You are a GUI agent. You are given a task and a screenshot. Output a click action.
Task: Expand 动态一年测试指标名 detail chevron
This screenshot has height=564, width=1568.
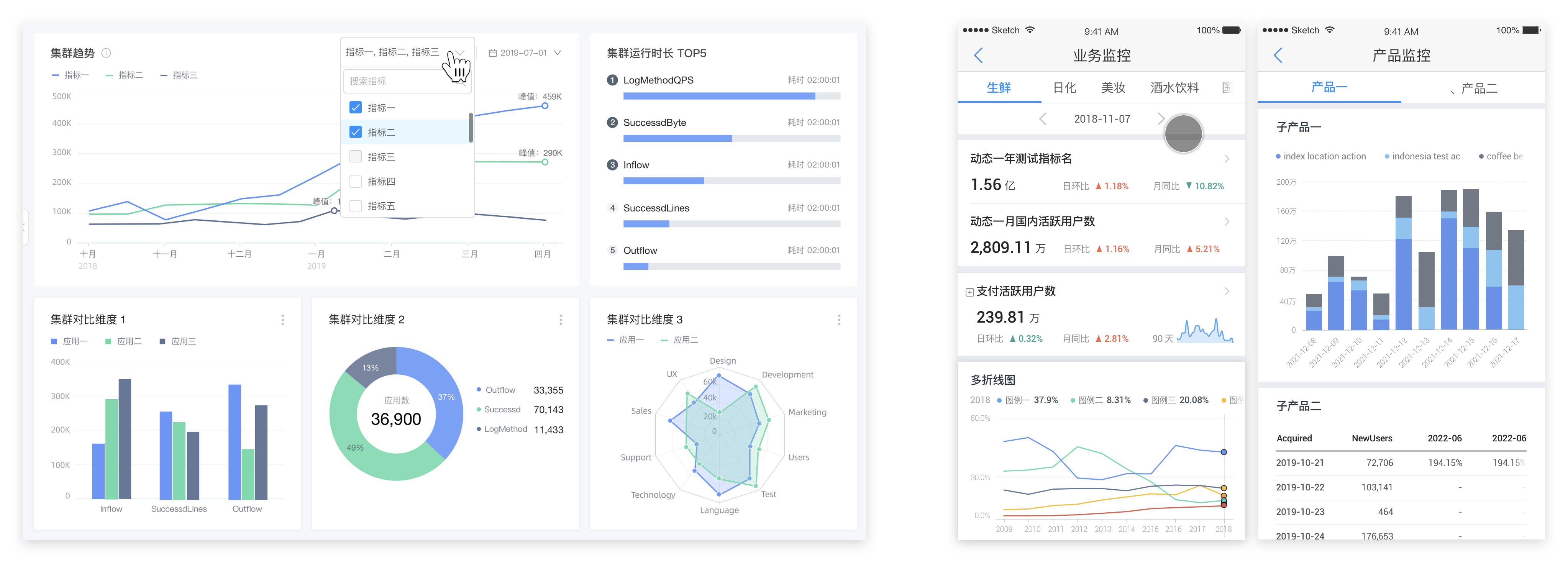pos(1227,159)
